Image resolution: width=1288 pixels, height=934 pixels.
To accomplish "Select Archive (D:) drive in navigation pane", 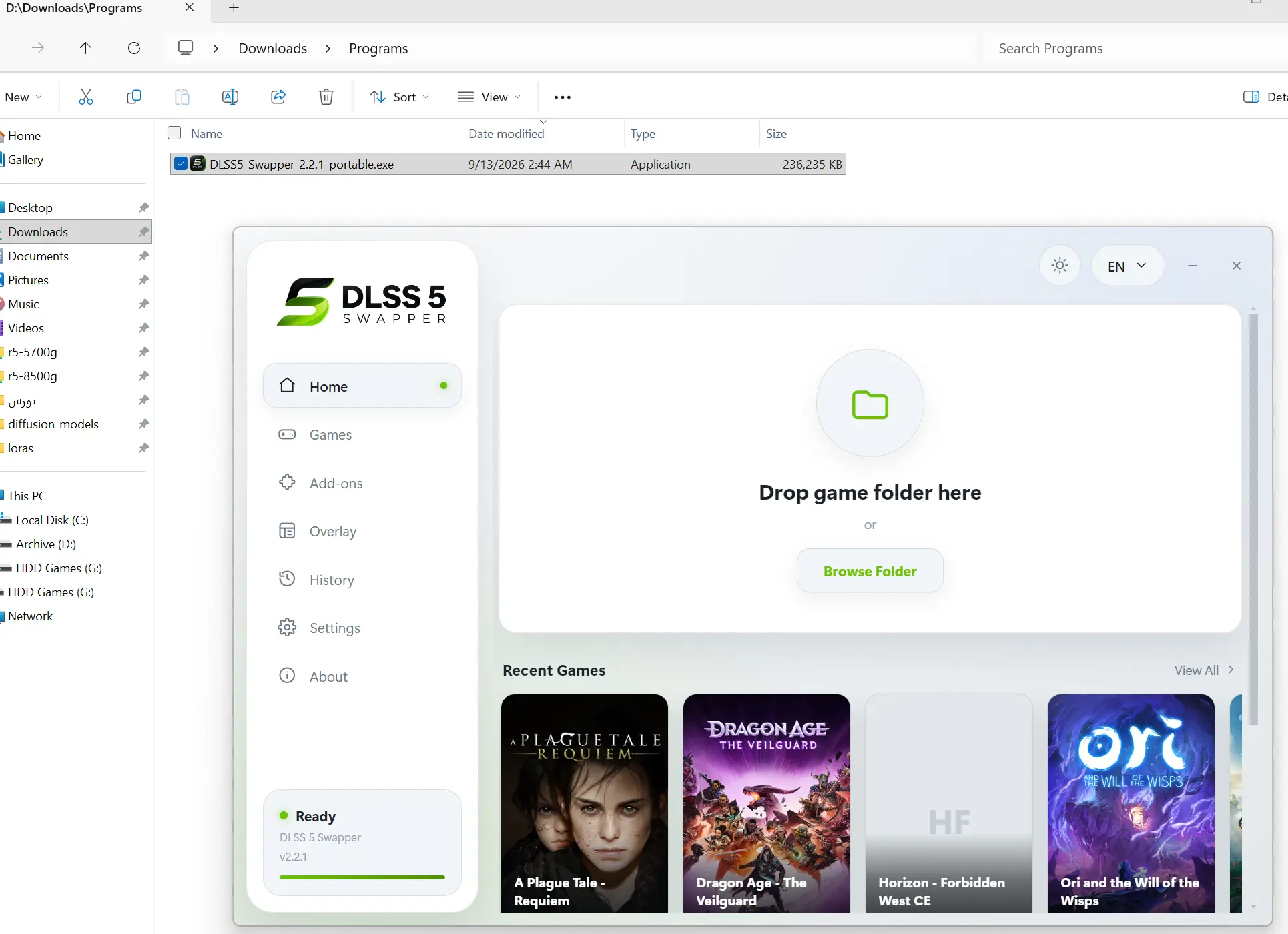I will point(75,544).
